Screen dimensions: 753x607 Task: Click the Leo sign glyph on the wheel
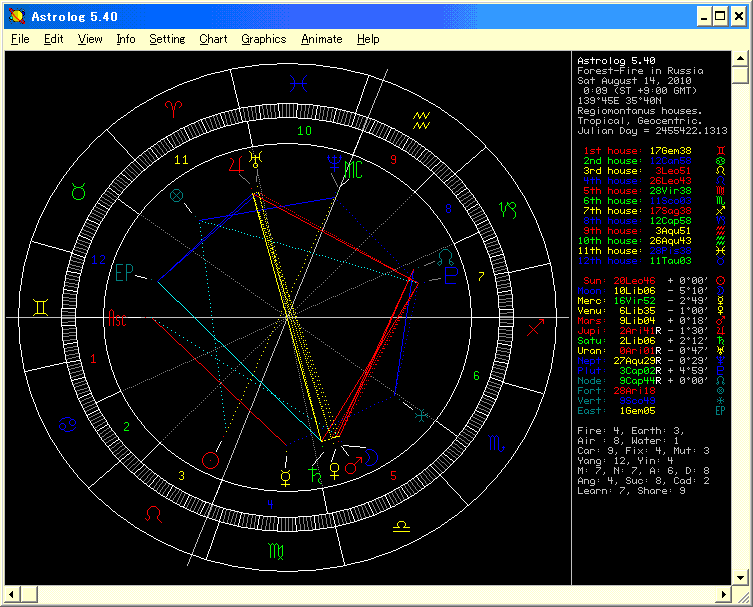[154, 514]
